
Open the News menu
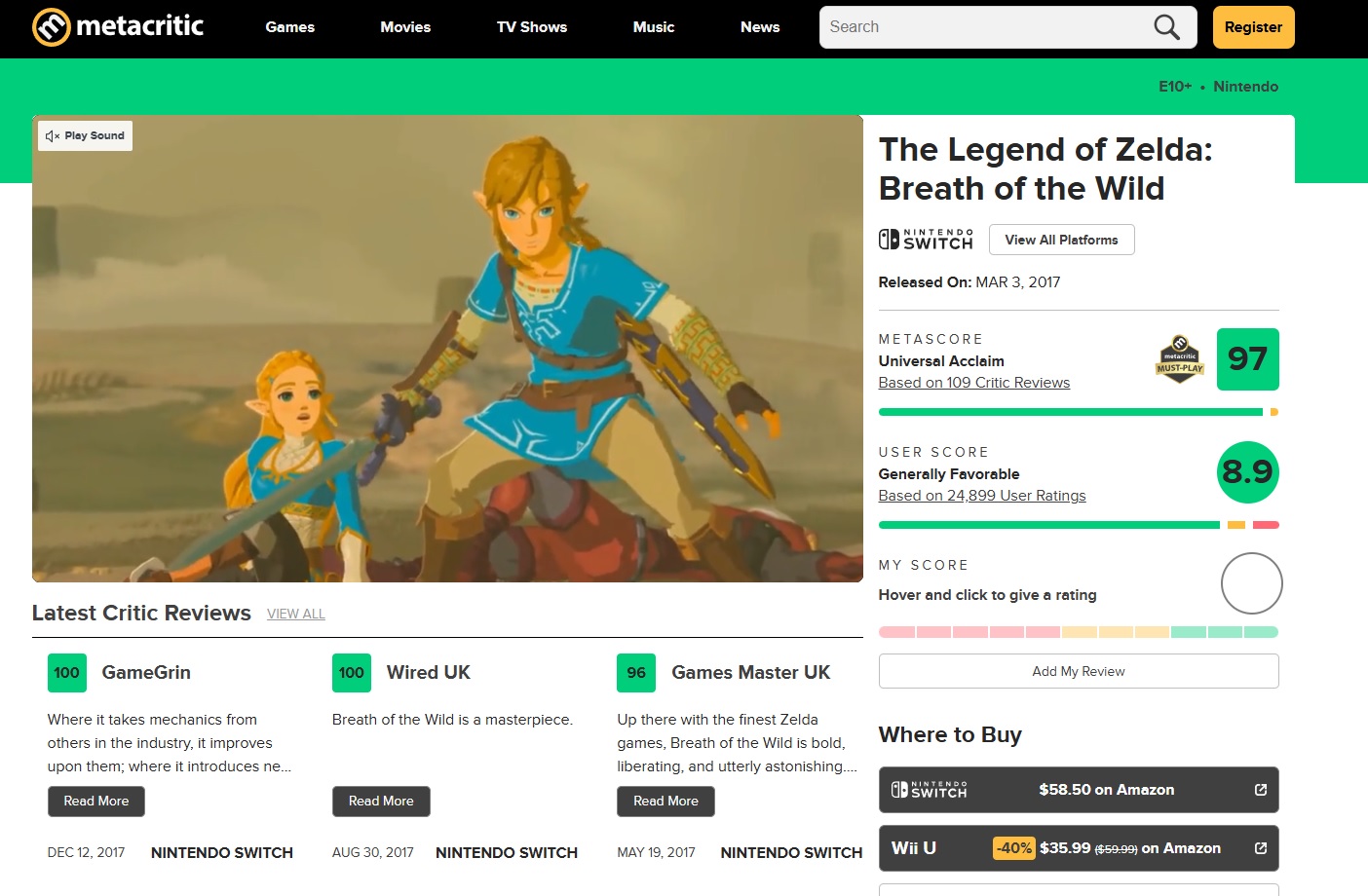tap(760, 27)
